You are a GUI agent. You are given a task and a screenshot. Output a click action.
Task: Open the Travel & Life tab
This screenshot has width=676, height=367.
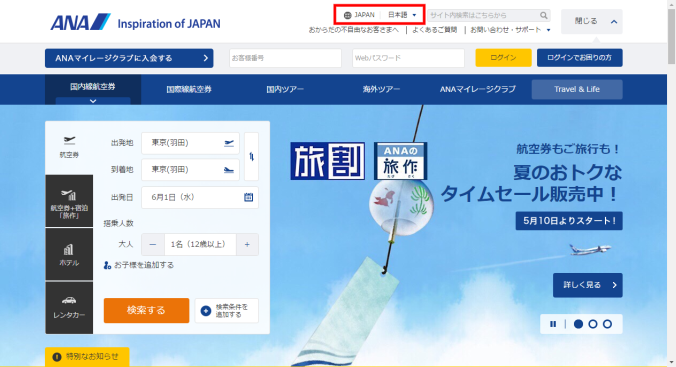[577, 89]
